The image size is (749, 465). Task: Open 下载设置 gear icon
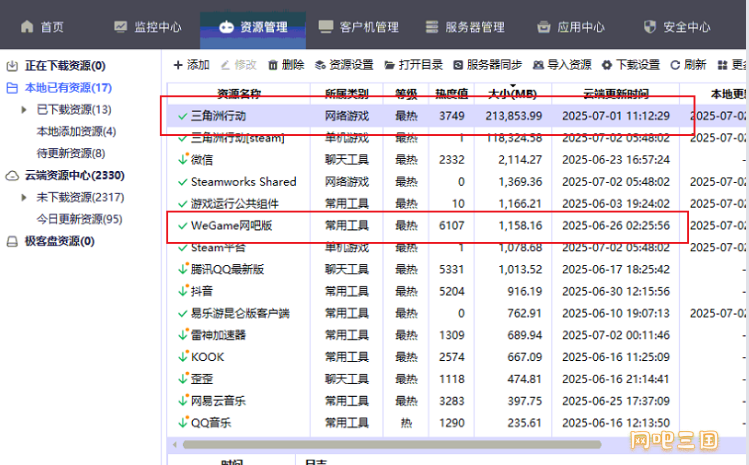(x=607, y=65)
